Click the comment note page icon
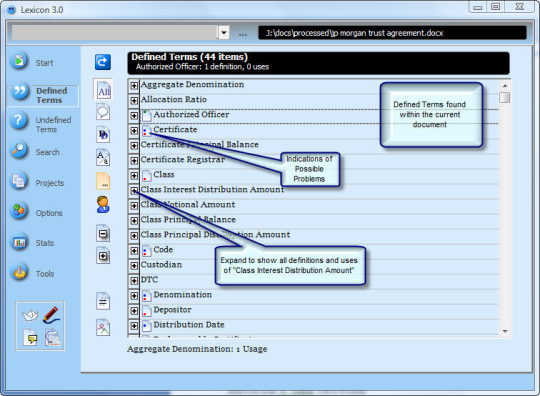 point(30,337)
